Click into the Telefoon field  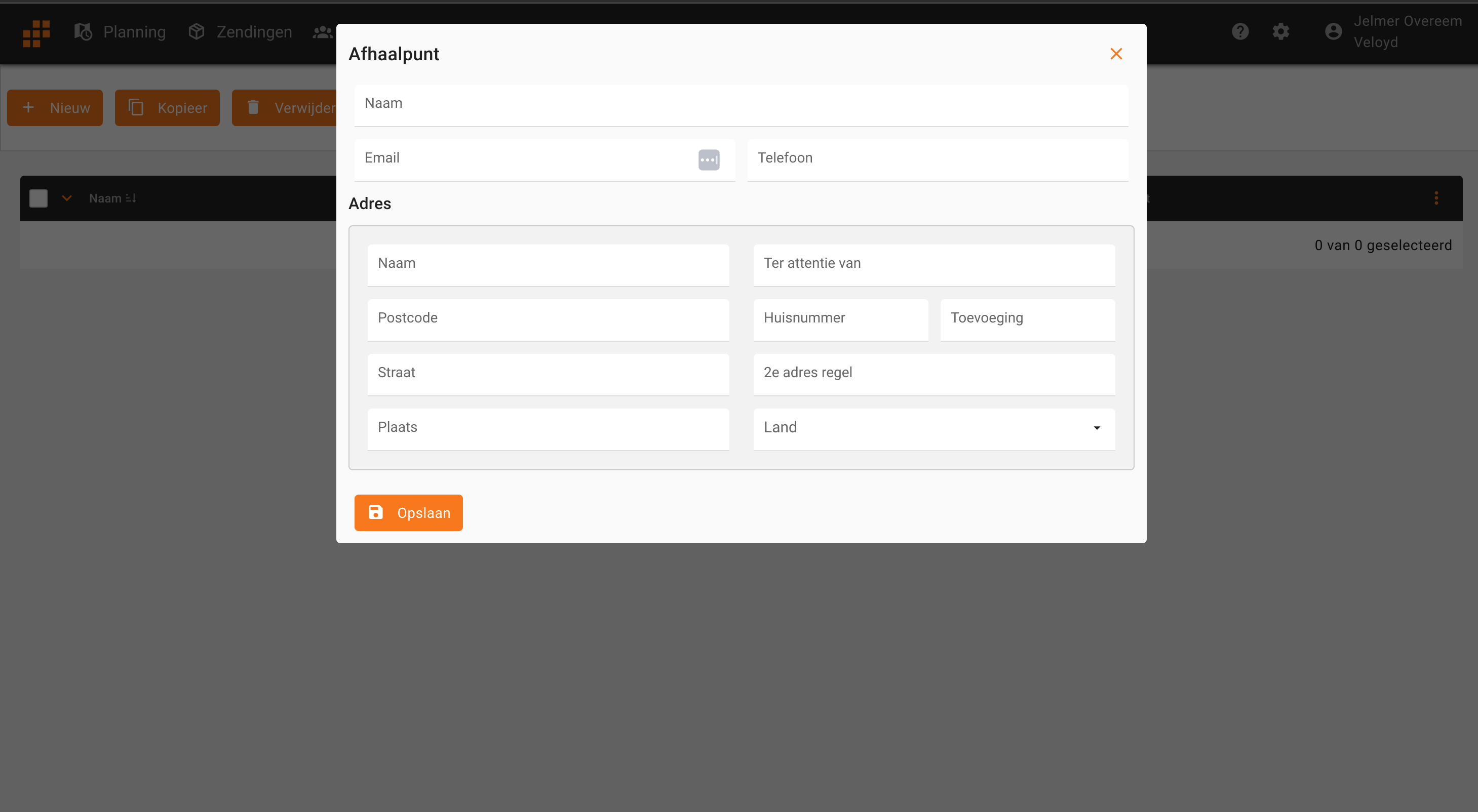pyautogui.click(x=937, y=159)
